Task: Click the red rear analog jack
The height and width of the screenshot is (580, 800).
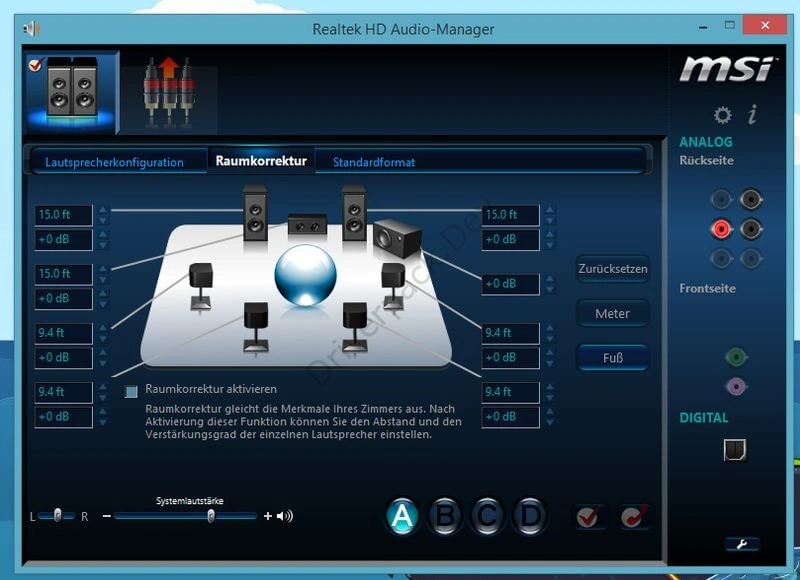Action: (720, 229)
